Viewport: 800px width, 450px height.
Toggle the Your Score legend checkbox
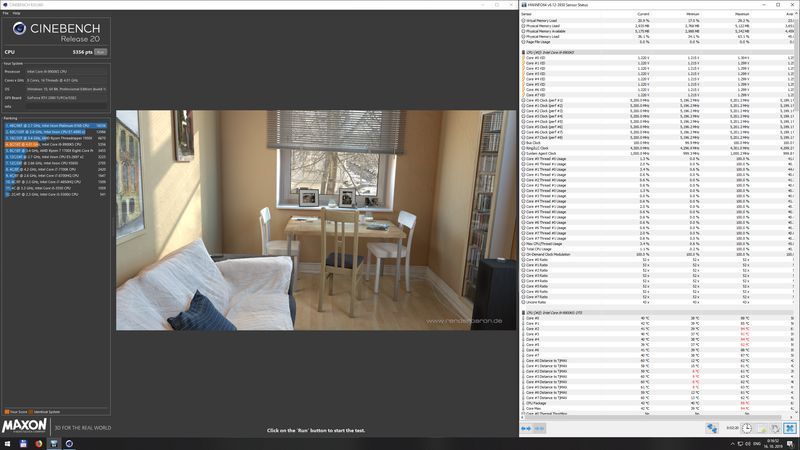(7, 412)
